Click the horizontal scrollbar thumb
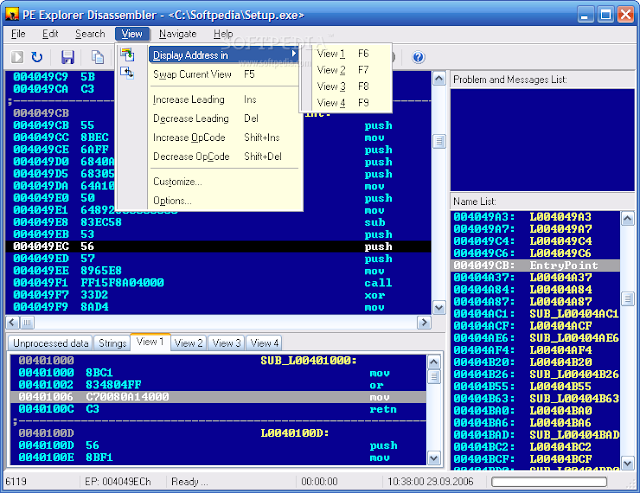 [x=27, y=323]
